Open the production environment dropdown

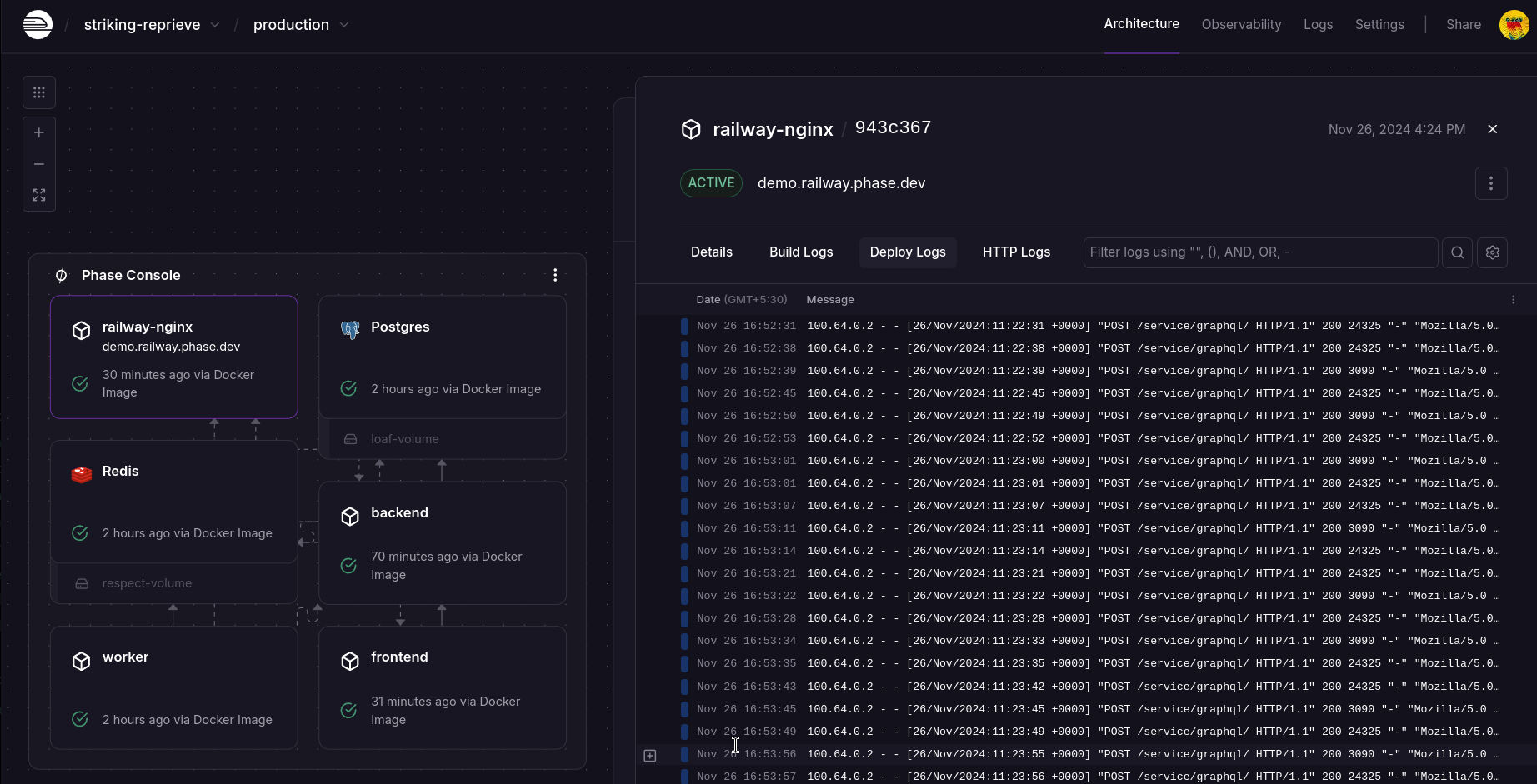[x=344, y=24]
